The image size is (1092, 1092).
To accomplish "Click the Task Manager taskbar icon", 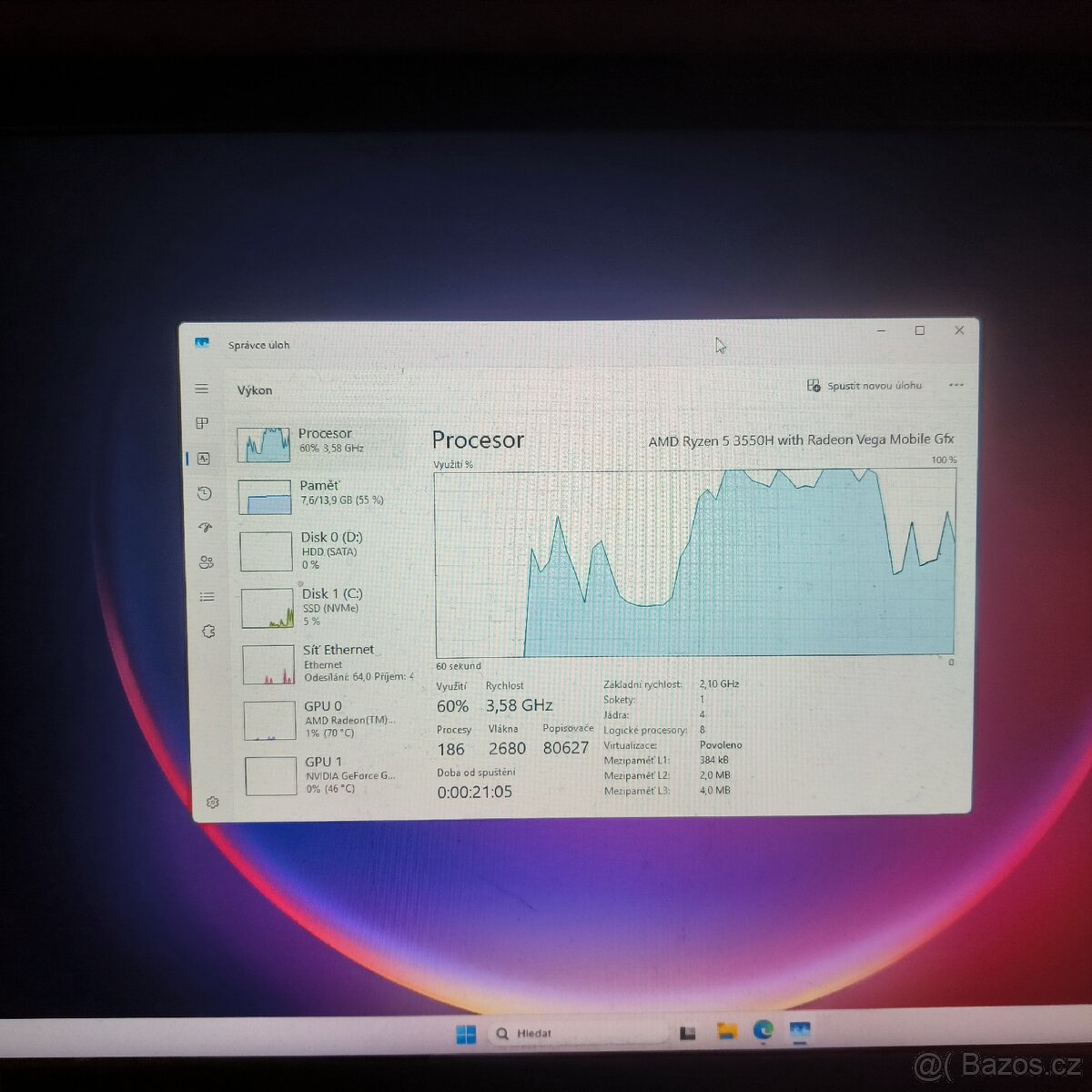I will point(800,1031).
